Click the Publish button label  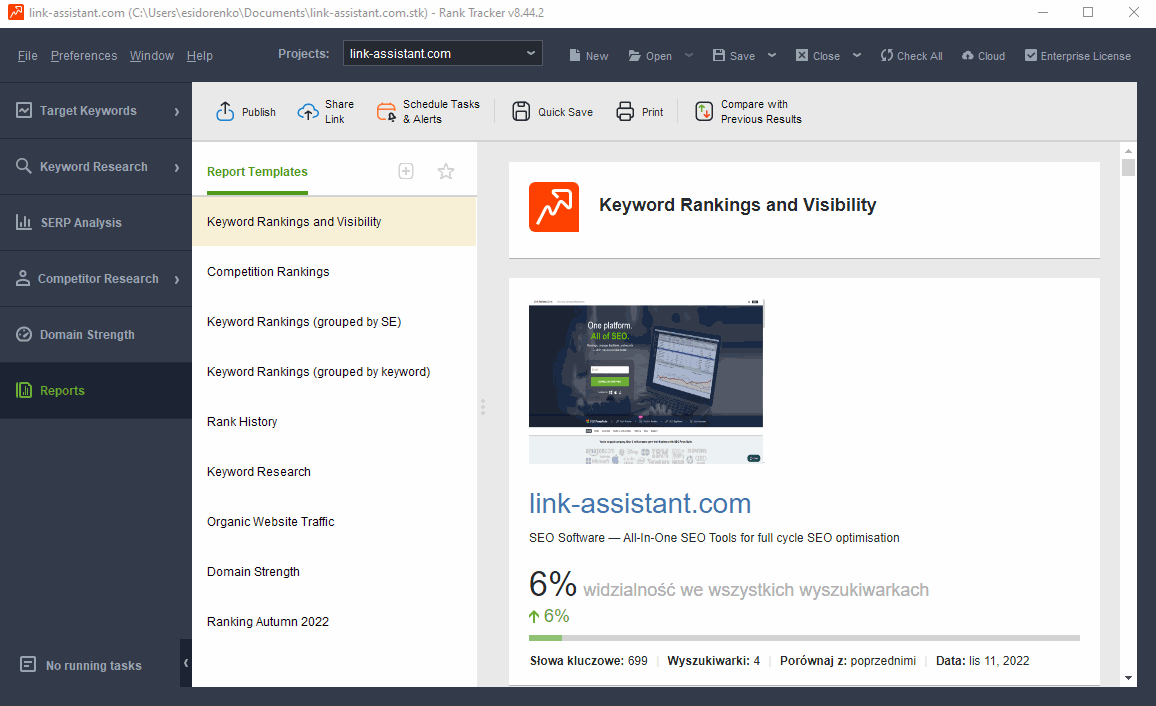(x=259, y=112)
